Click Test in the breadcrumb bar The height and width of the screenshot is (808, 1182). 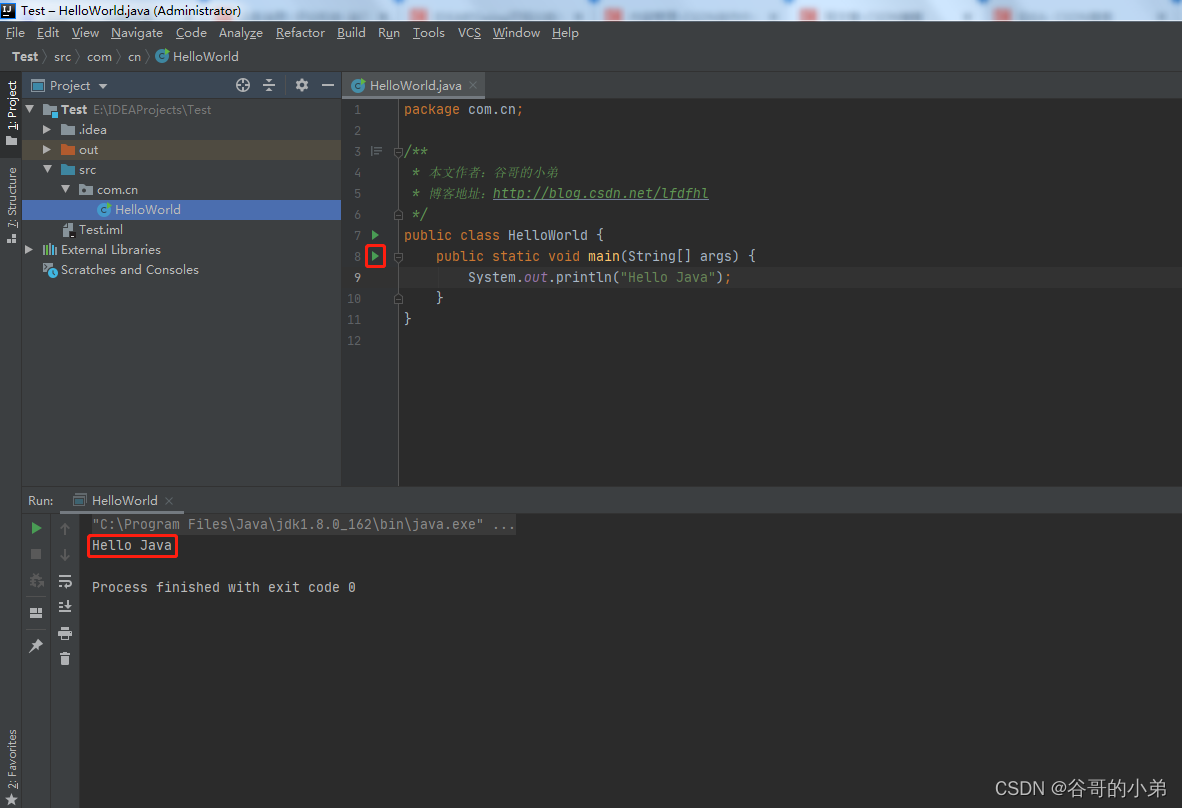25,57
